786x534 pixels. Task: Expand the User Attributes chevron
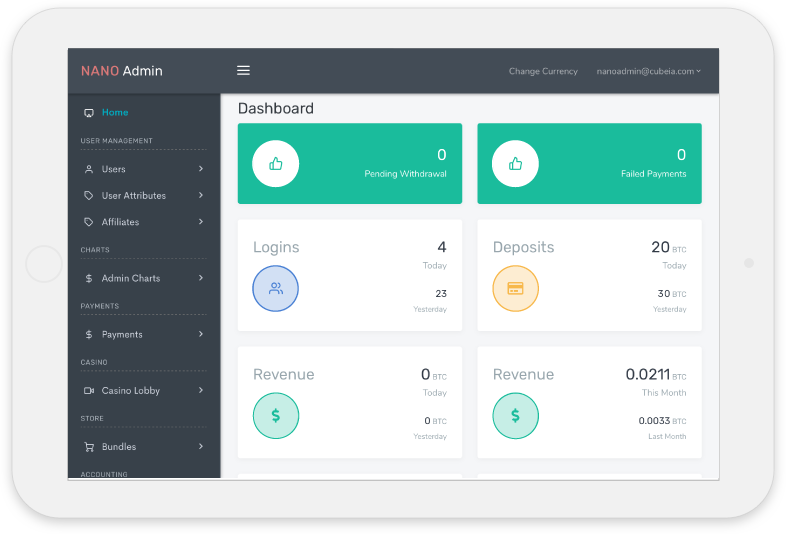point(201,195)
